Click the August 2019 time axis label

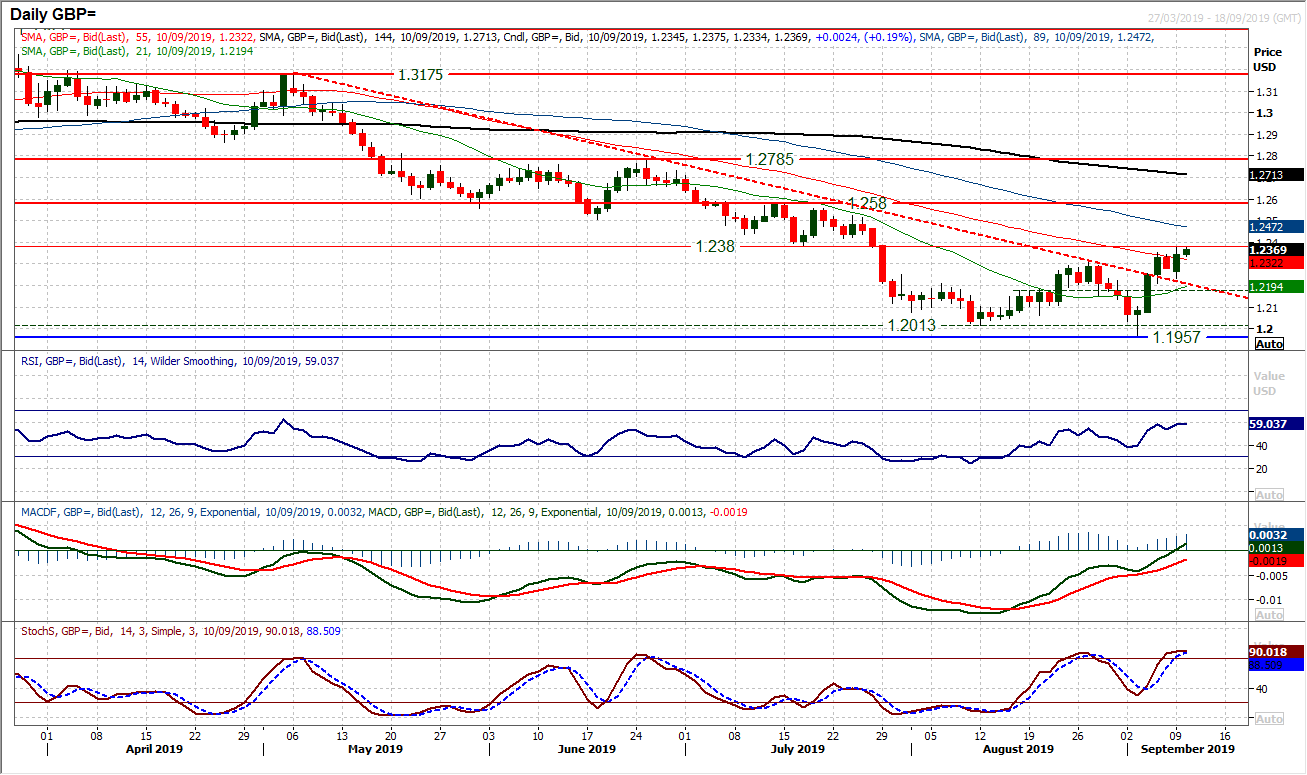click(1018, 748)
